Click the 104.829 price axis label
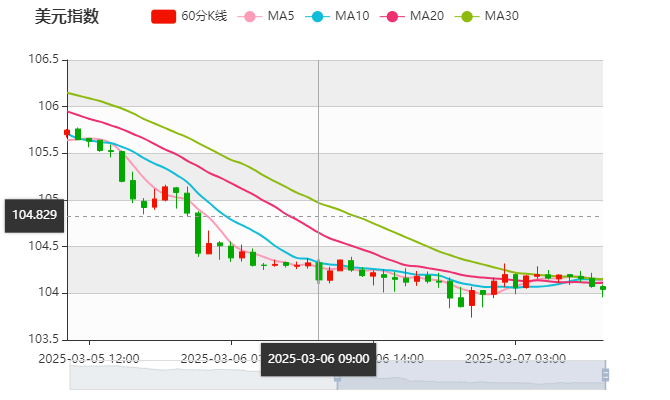This screenshot has height=400, width=670. (x=34, y=214)
